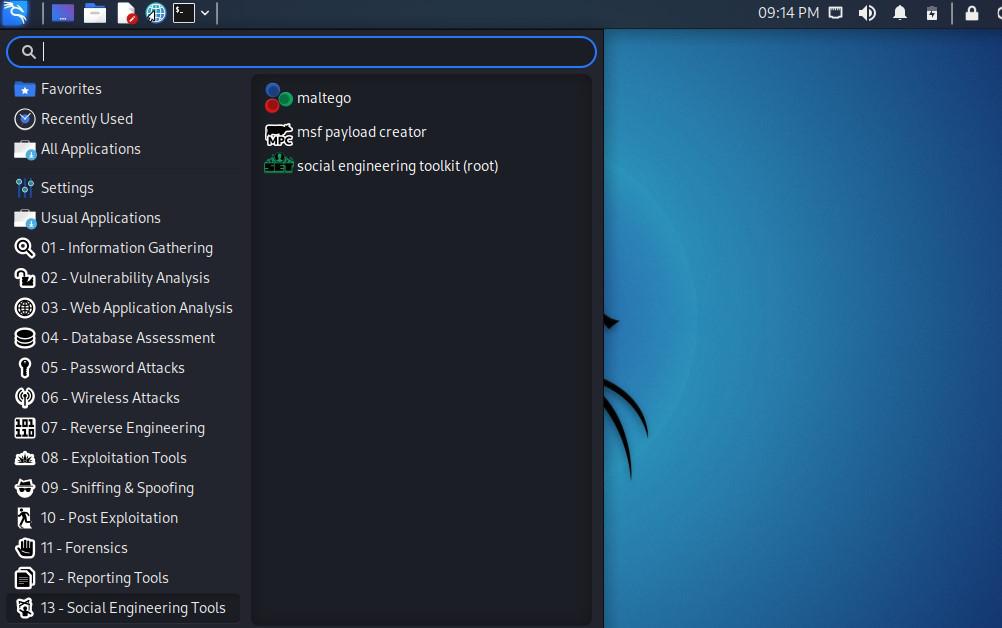Choose the "10 - Post Exploitation" label
The width and height of the screenshot is (1002, 628).
[x=109, y=518]
